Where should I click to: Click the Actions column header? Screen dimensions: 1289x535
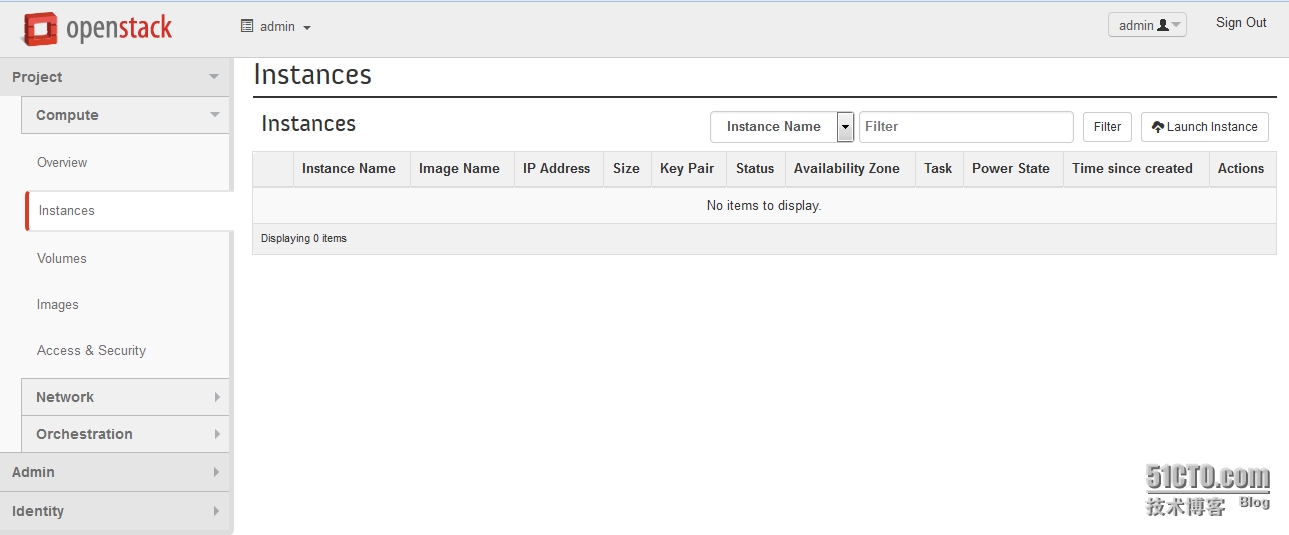tap(1241, 168)
